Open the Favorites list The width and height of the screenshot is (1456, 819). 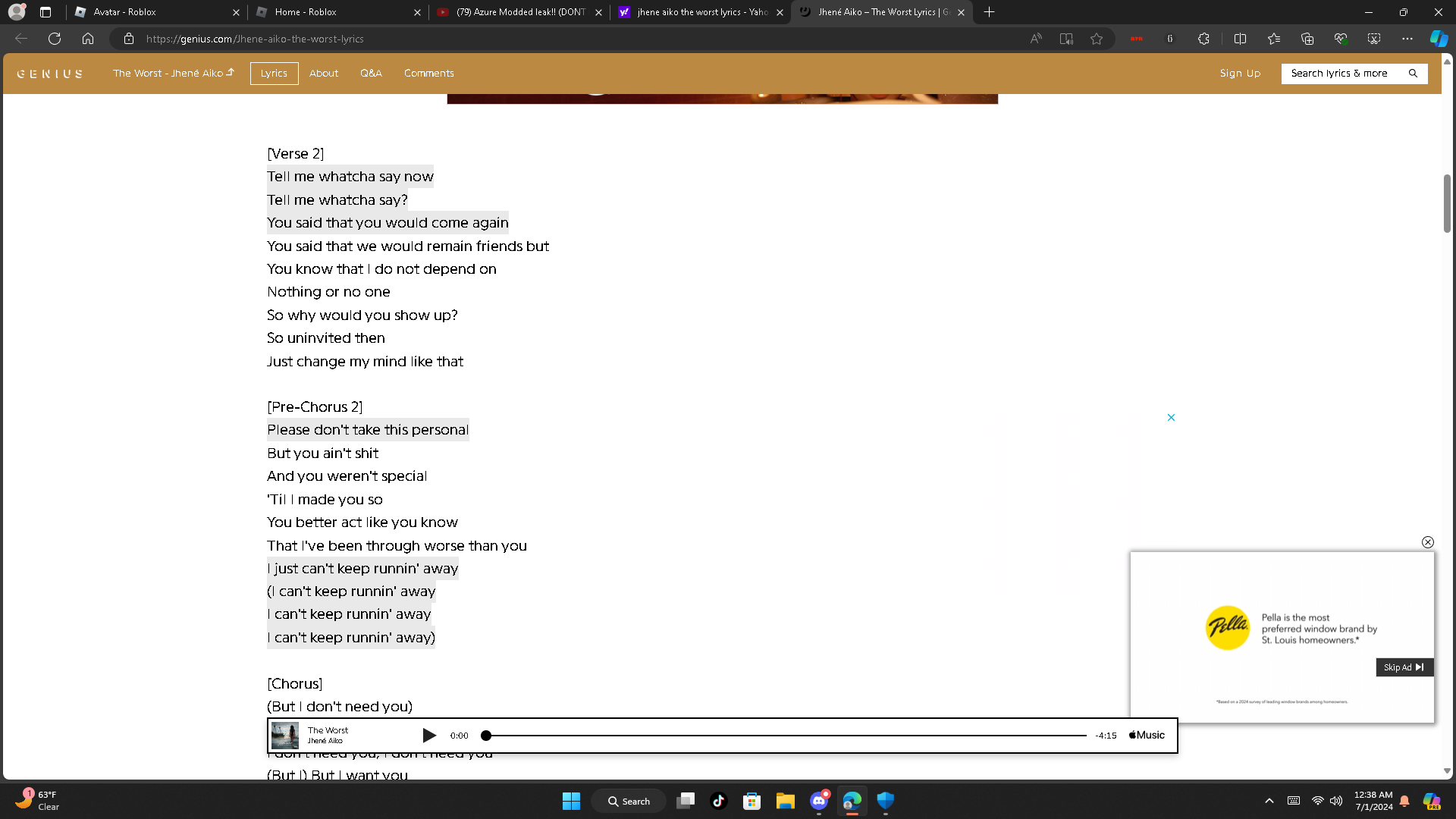(x=1274, y=39)
